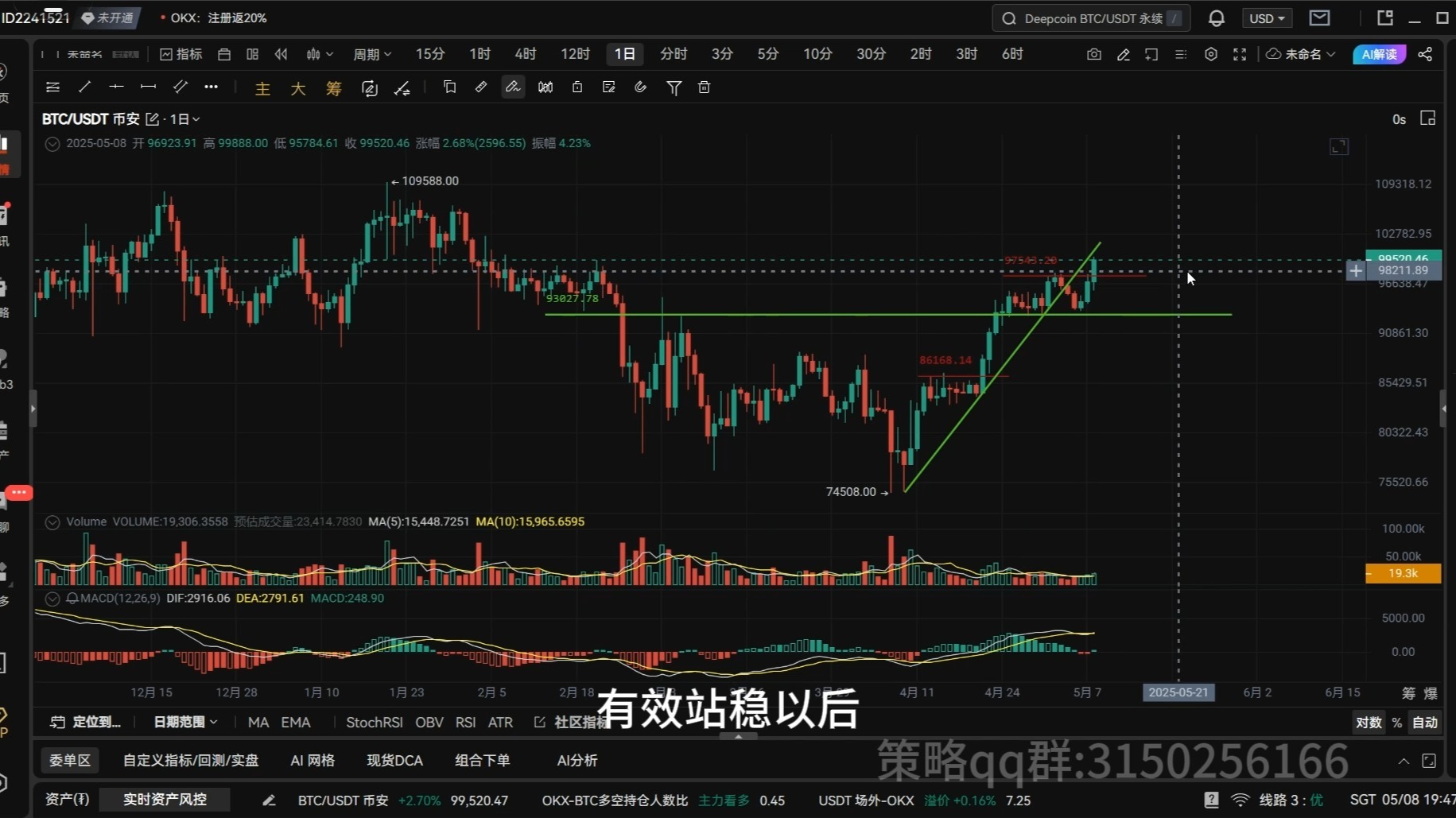Open notifications via the bell icon
Viewport: 1456px width, 818px height.
coord(1216,17)
